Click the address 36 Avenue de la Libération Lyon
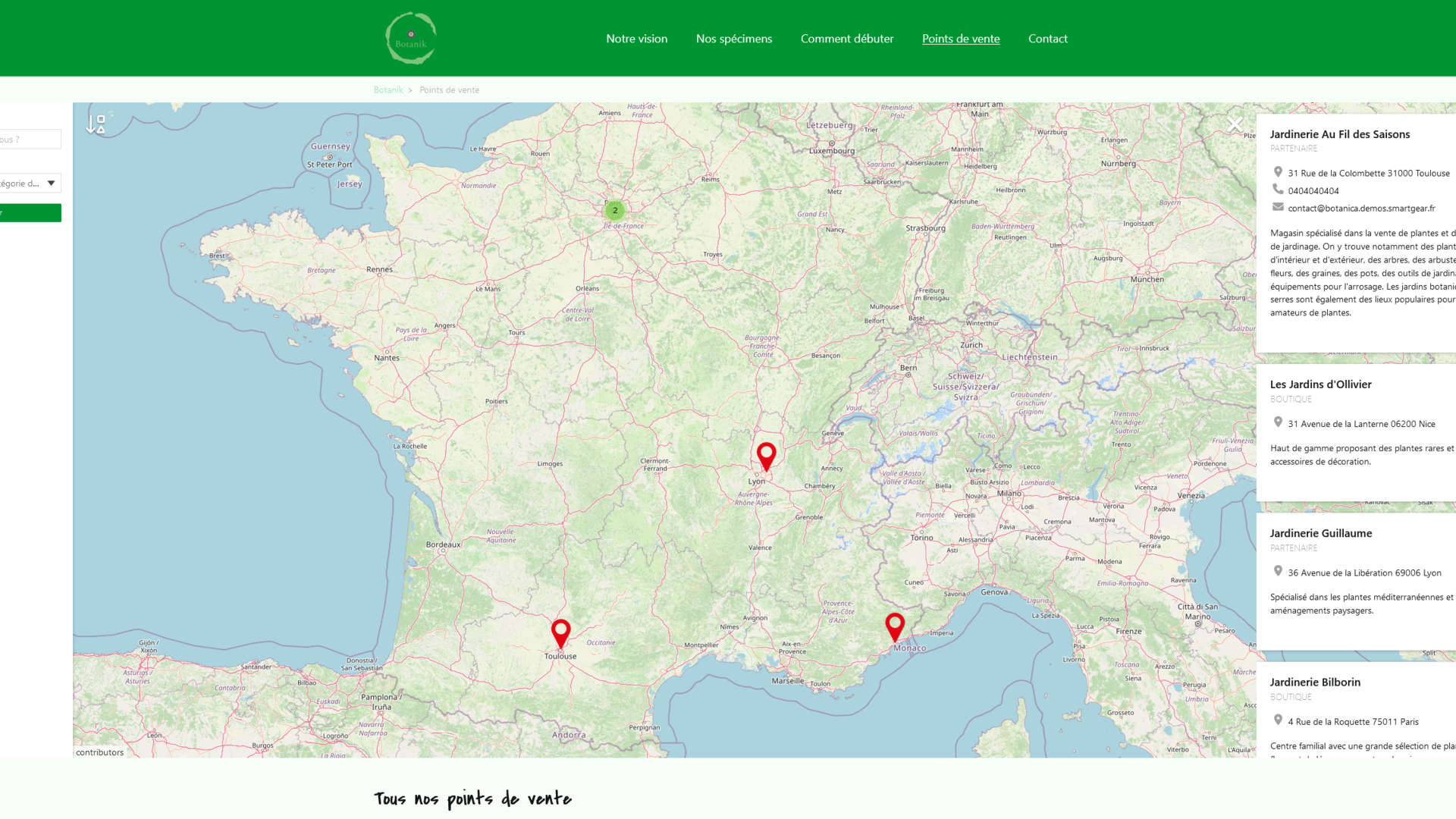This screenshot has height=819, width=1456. click(1363, 573)
